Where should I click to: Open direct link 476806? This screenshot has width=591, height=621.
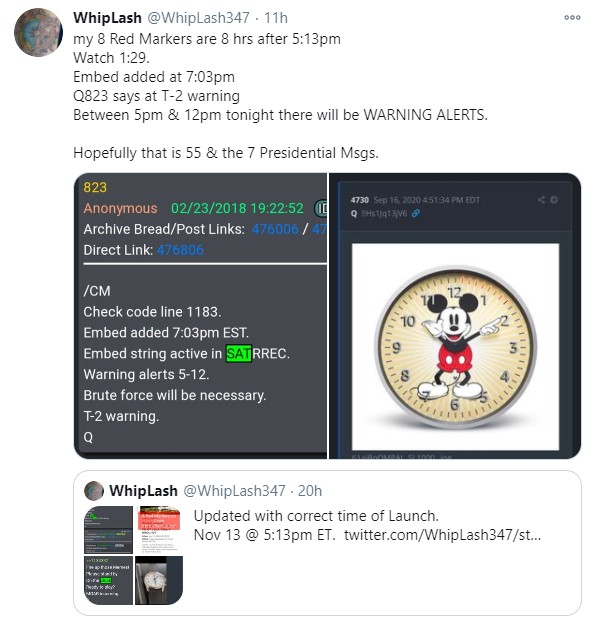pos(180,250)
